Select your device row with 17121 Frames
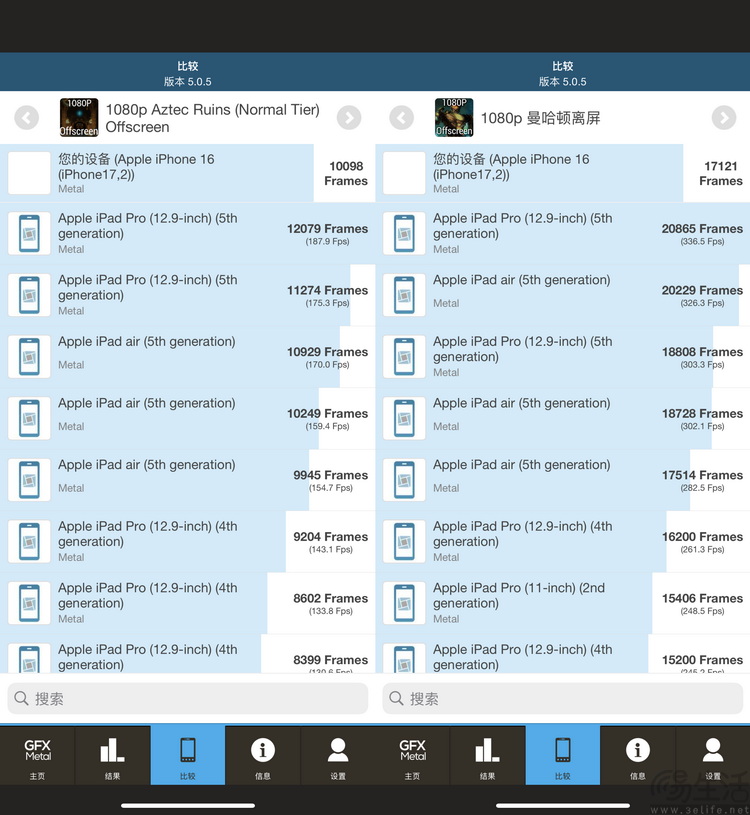This screenshot has width=750, height=815. point(562,173)
